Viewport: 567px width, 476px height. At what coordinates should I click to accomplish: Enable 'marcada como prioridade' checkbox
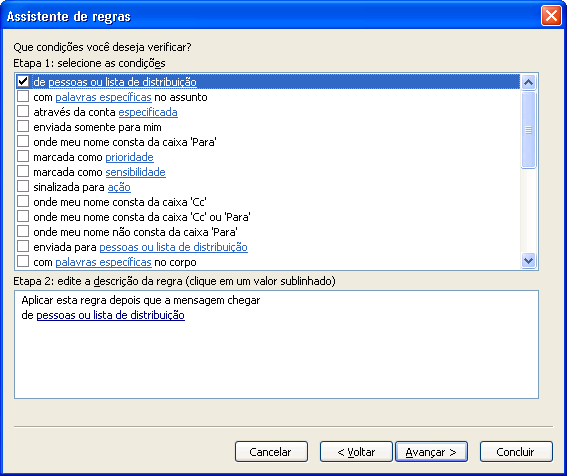tap(23, 156)
